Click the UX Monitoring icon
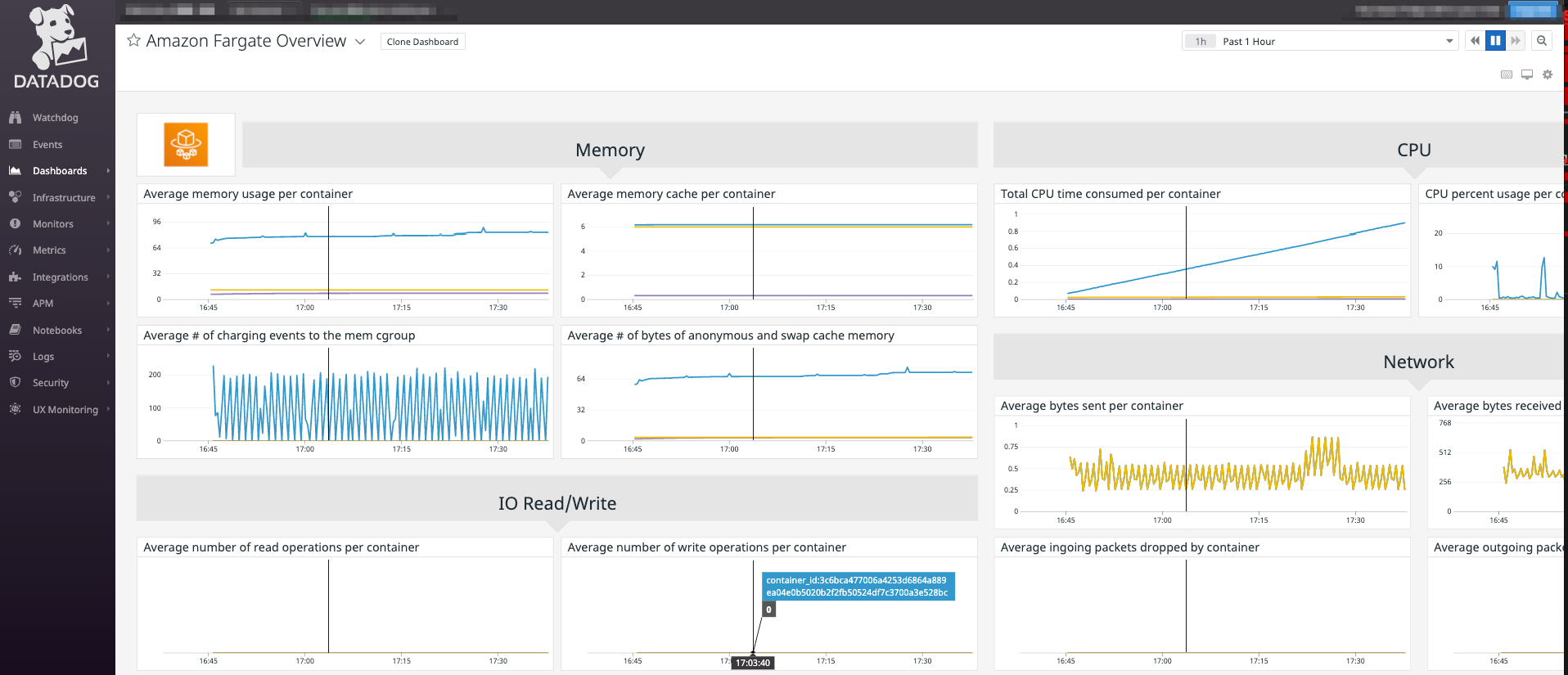The height and width of the screenshot is (675, 1568). click(x=15, y=409)
